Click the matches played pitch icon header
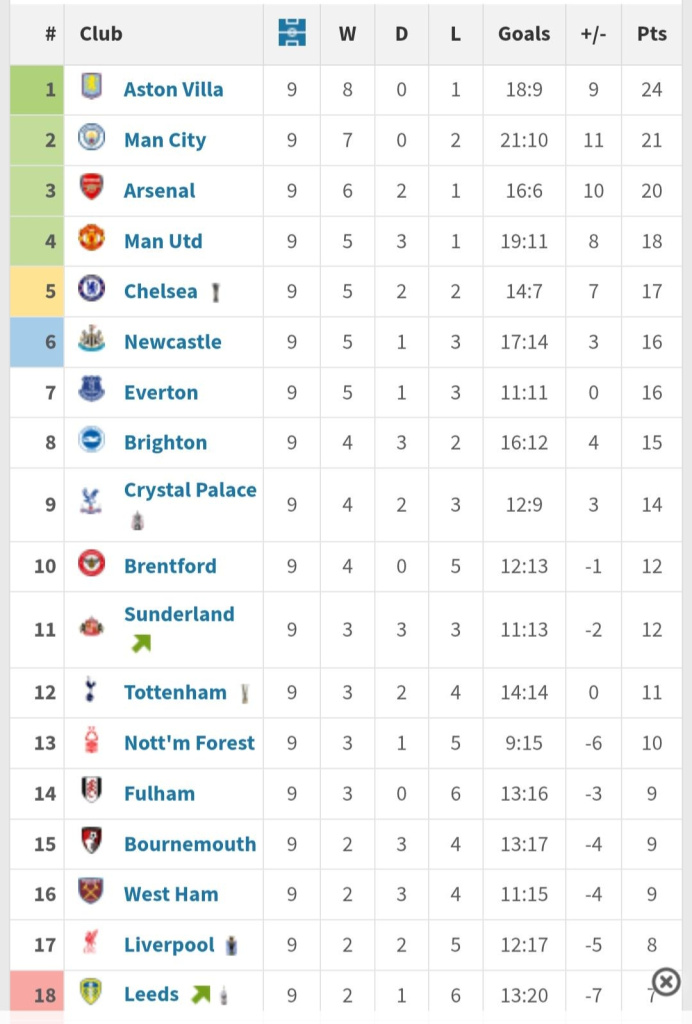The image size is (692, 1024). coord(292,33)
